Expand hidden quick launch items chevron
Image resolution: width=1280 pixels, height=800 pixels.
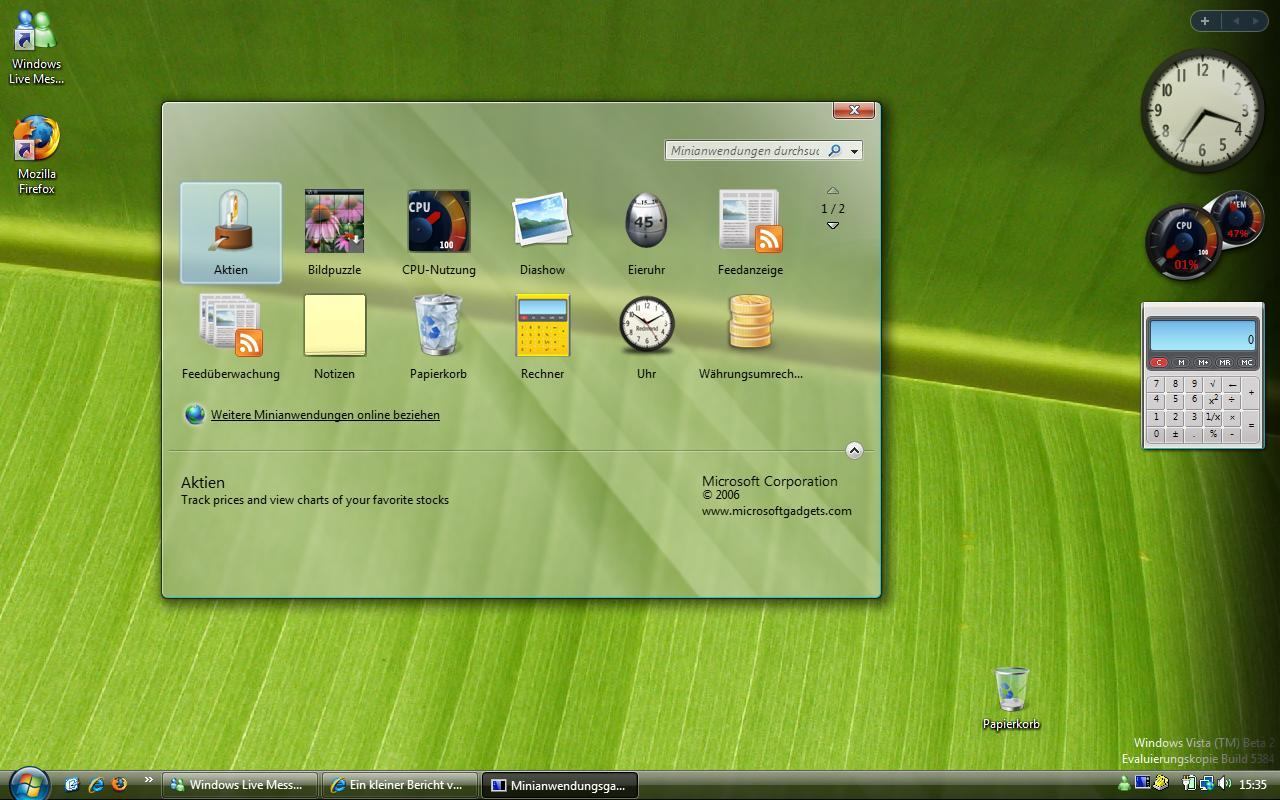pyautogui.click(x=149, y=779)
